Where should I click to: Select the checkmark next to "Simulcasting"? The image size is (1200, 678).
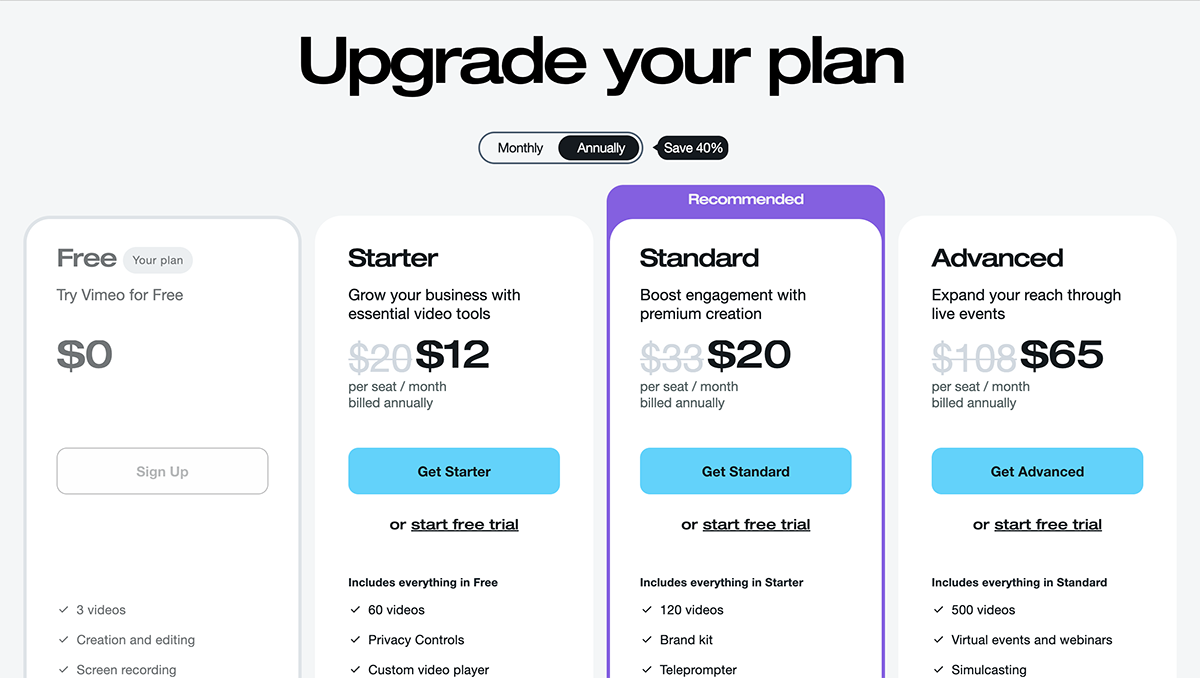click(938, 670)
